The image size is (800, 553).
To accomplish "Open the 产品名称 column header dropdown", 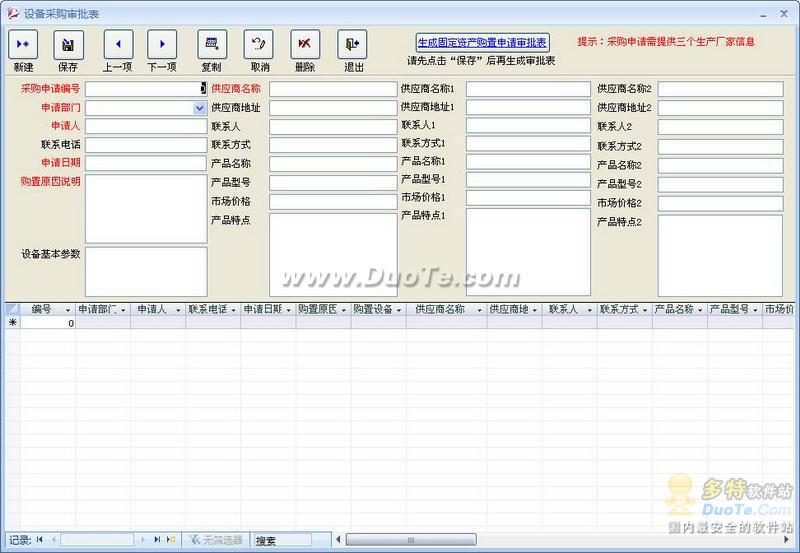I will (x=699, y=310).
